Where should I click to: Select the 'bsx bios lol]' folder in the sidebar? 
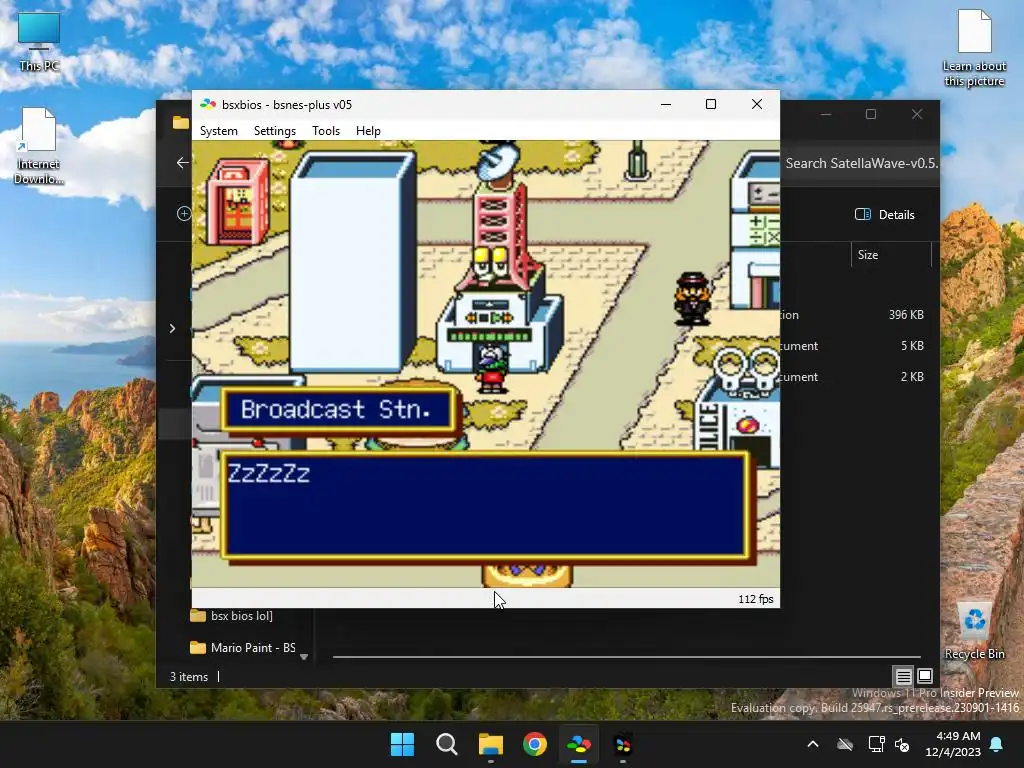point(231,615)
